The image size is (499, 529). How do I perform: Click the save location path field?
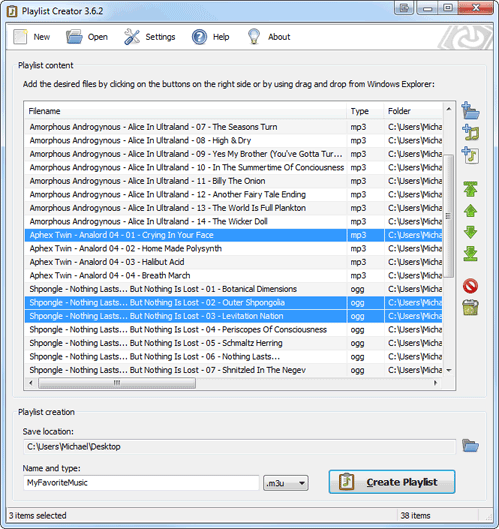(240, 447)
